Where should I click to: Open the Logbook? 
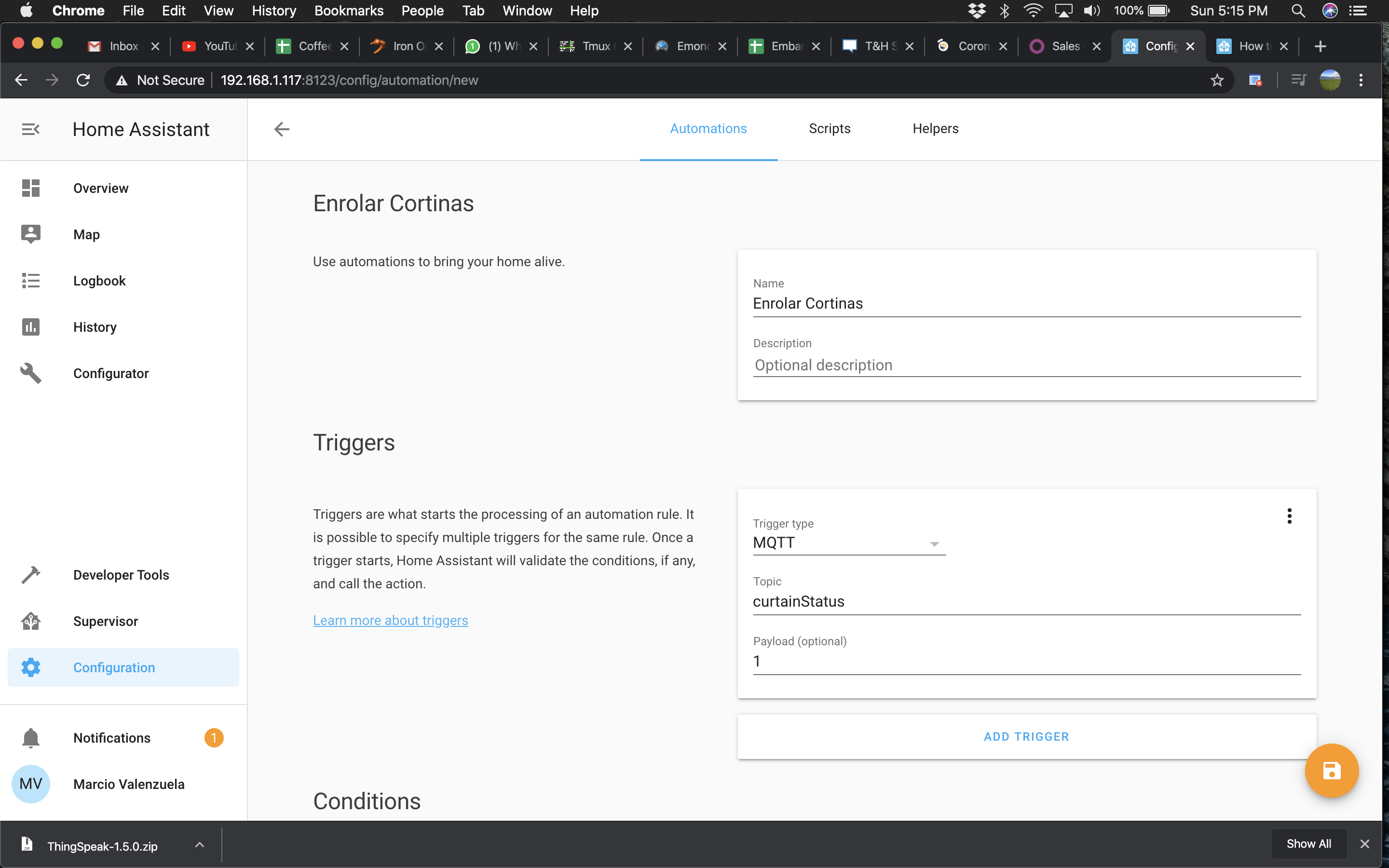pos(99,281)
